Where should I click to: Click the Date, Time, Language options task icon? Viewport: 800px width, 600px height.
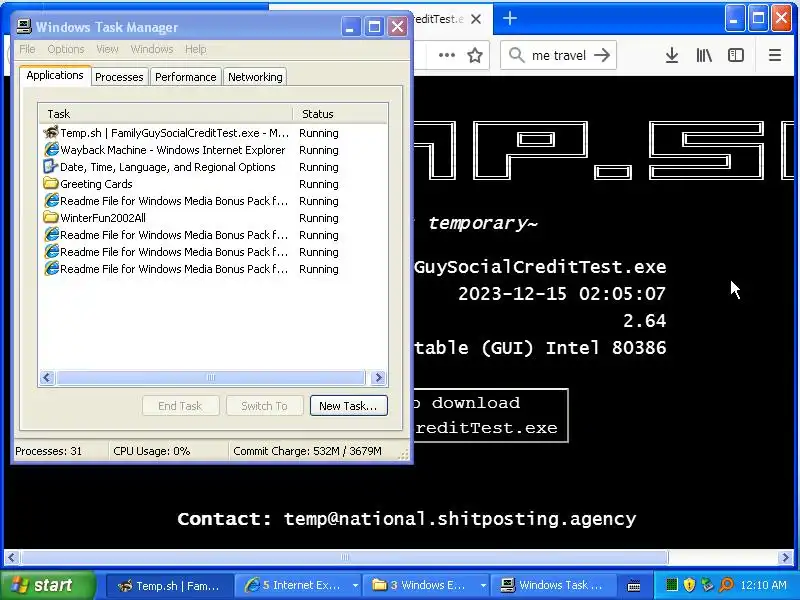(51, 166)
